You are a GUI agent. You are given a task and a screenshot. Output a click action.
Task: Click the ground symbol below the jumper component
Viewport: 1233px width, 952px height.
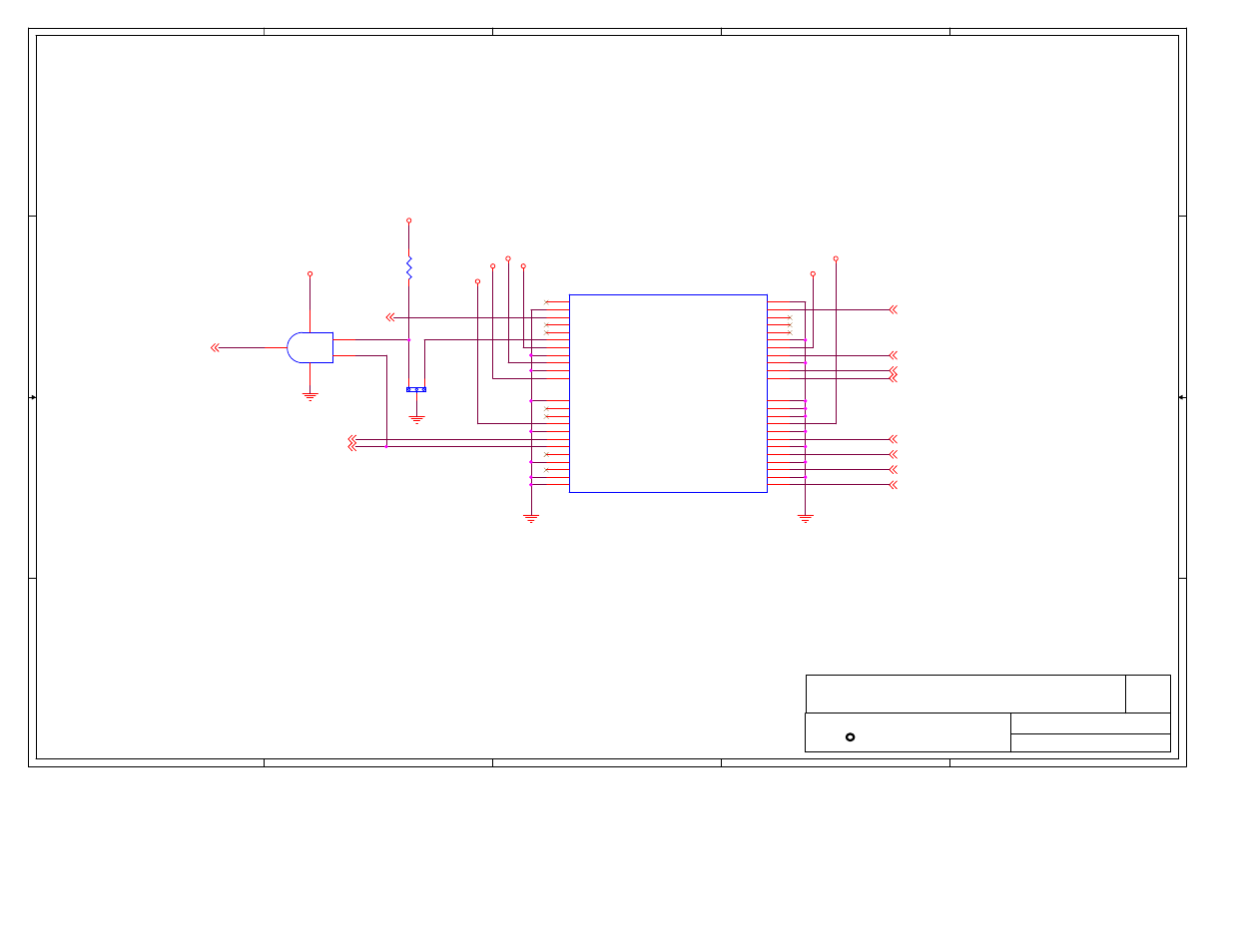(416, 420)
